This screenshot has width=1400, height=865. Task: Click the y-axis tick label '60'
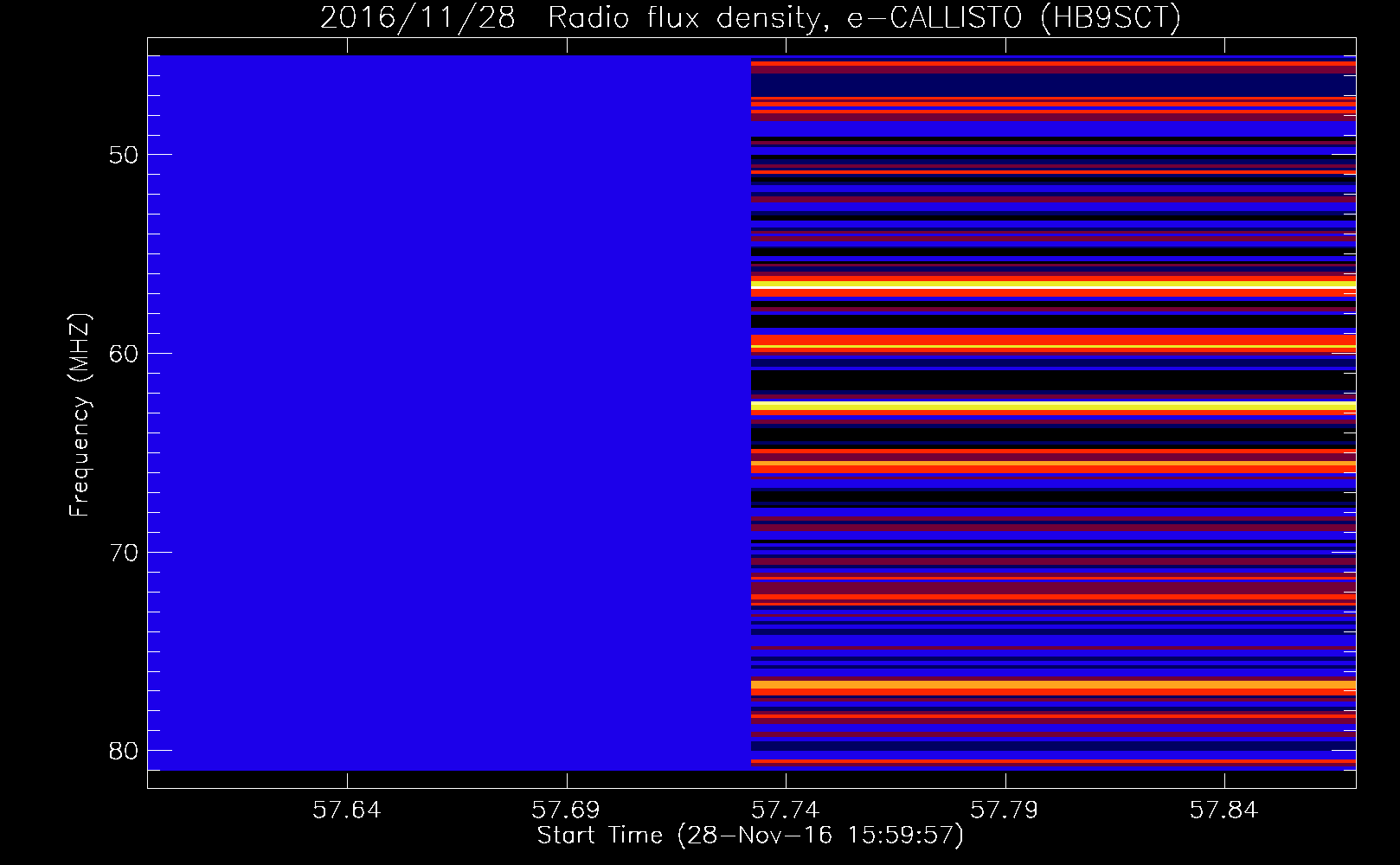[x=124, y=354]
